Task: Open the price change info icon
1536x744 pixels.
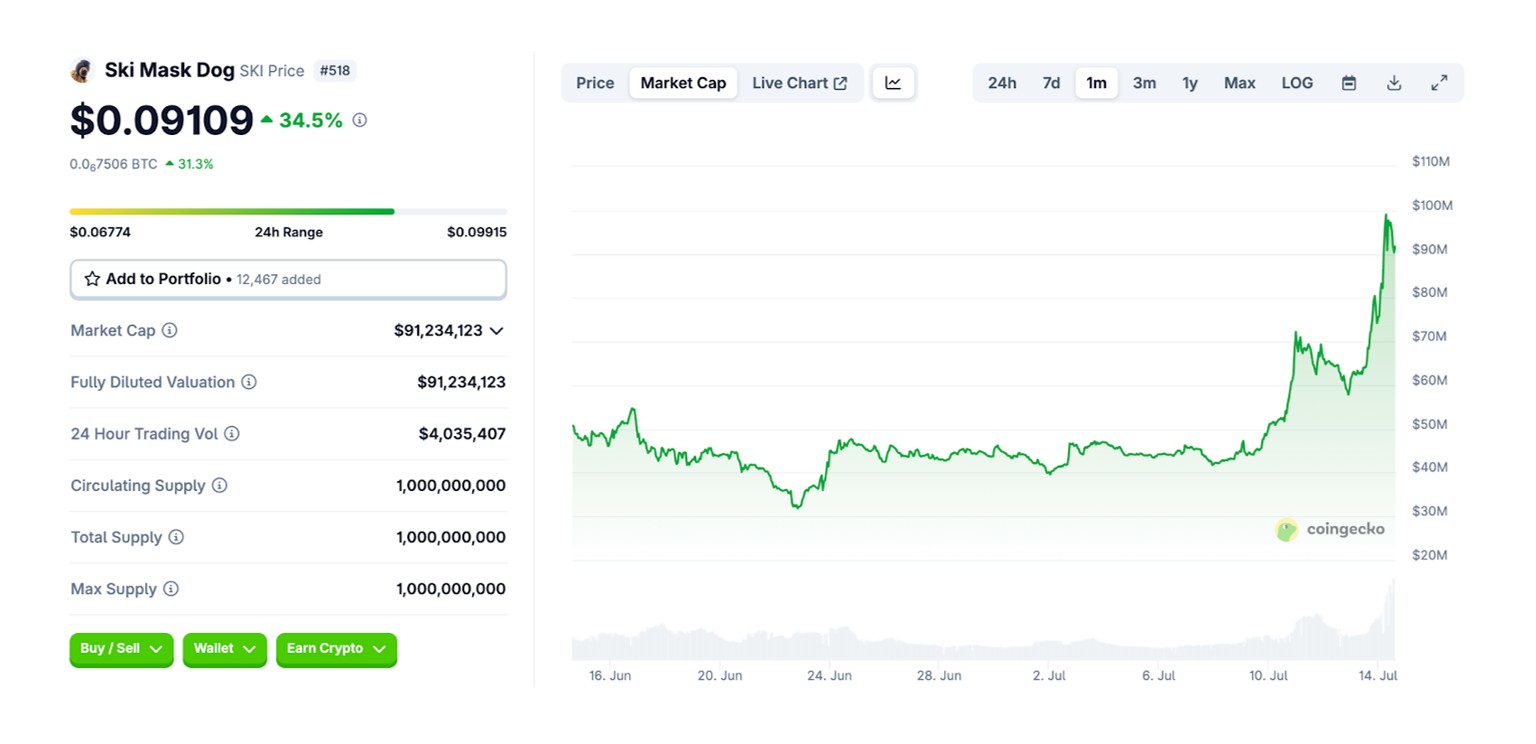Action: tap(360, 120)
